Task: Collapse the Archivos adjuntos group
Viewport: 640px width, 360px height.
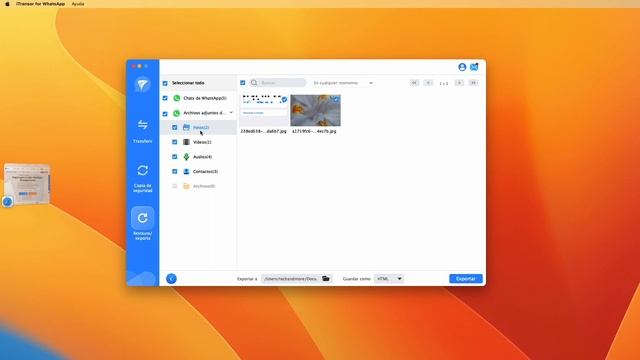Action: [231, 113]
